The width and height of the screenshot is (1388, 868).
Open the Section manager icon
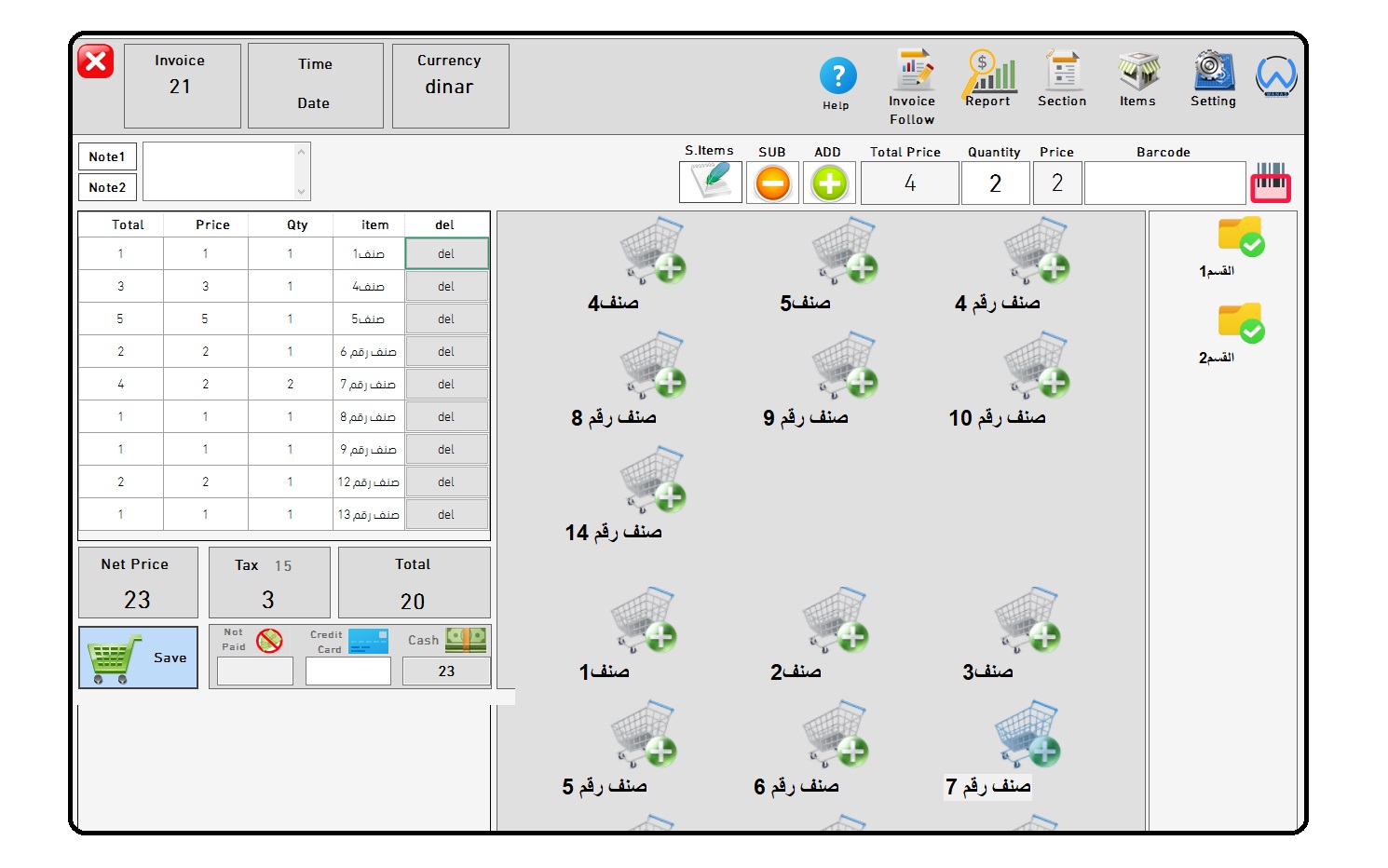[1061, 76]
